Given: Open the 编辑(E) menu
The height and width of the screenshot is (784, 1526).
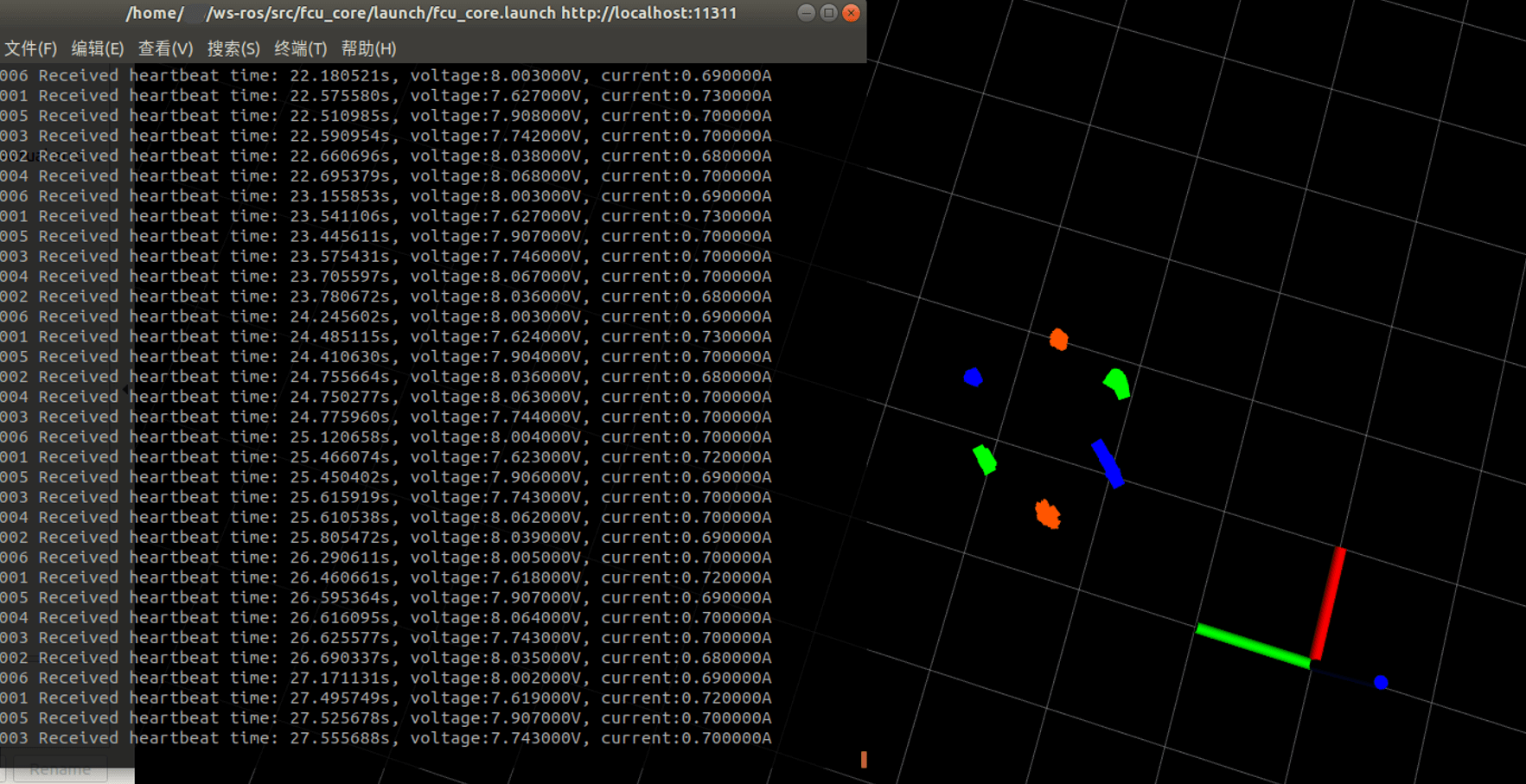Looking at the screenshot, I should click(x=97, y=48).
